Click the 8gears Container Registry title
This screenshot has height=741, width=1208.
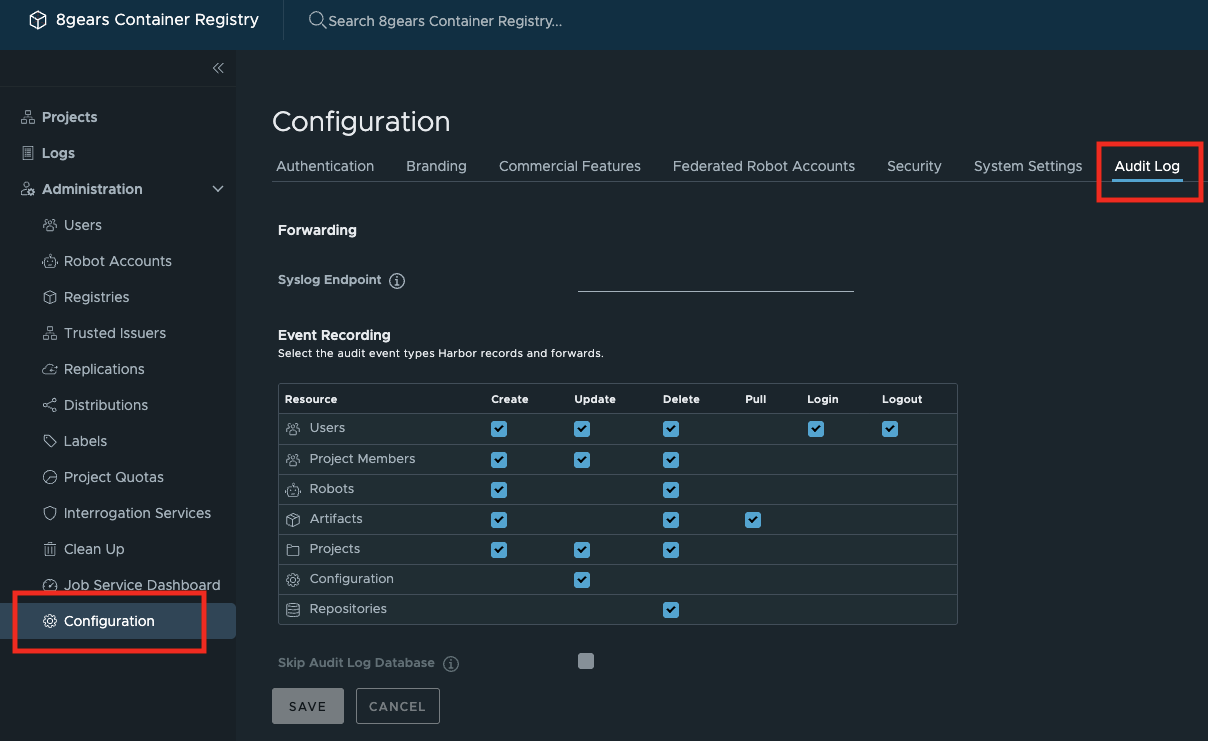tap(157, 20)
